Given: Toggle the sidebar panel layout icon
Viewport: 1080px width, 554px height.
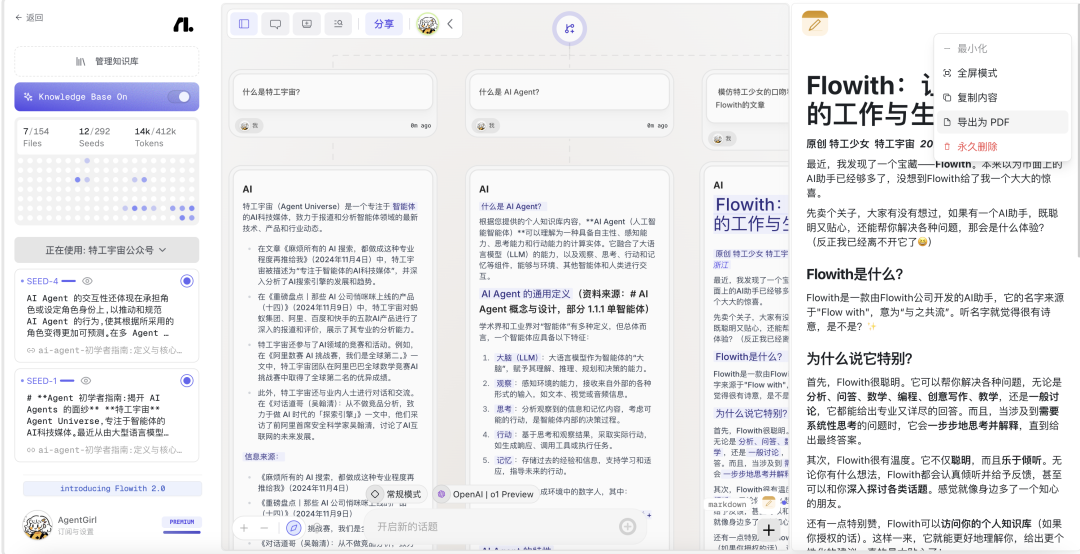Looking at the screenshot, I should [244, 24].
